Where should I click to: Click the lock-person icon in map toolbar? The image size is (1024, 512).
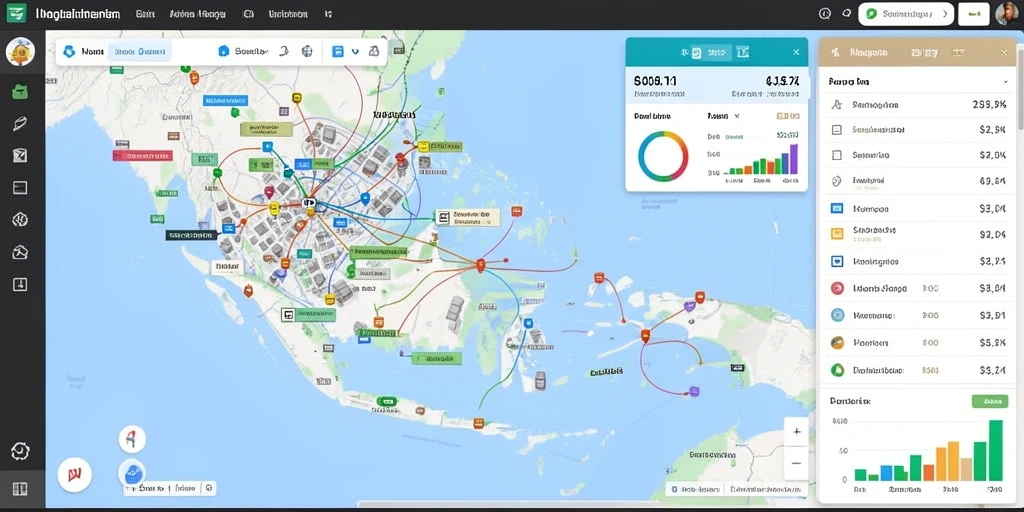pos(374,51)
